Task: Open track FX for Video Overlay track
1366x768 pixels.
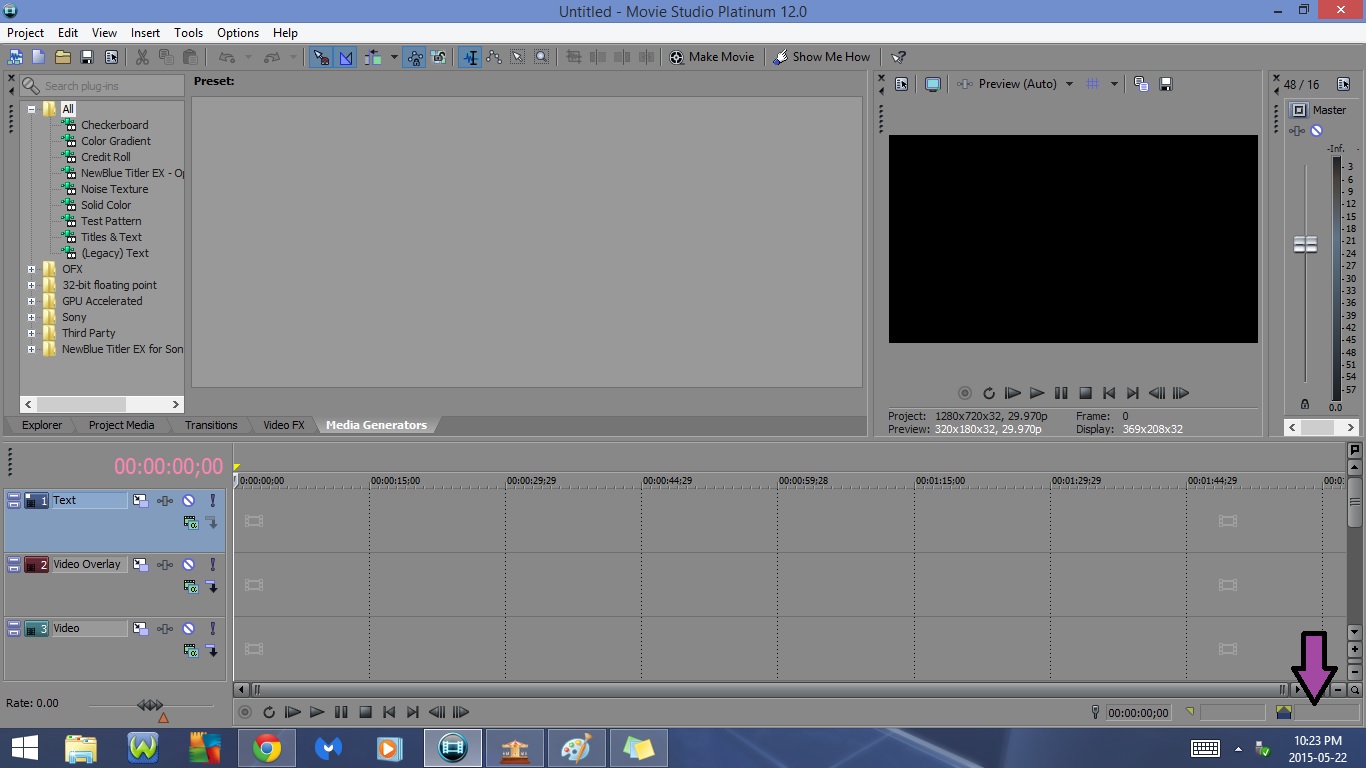Action: pyautogui.click(x=165, y=565)
